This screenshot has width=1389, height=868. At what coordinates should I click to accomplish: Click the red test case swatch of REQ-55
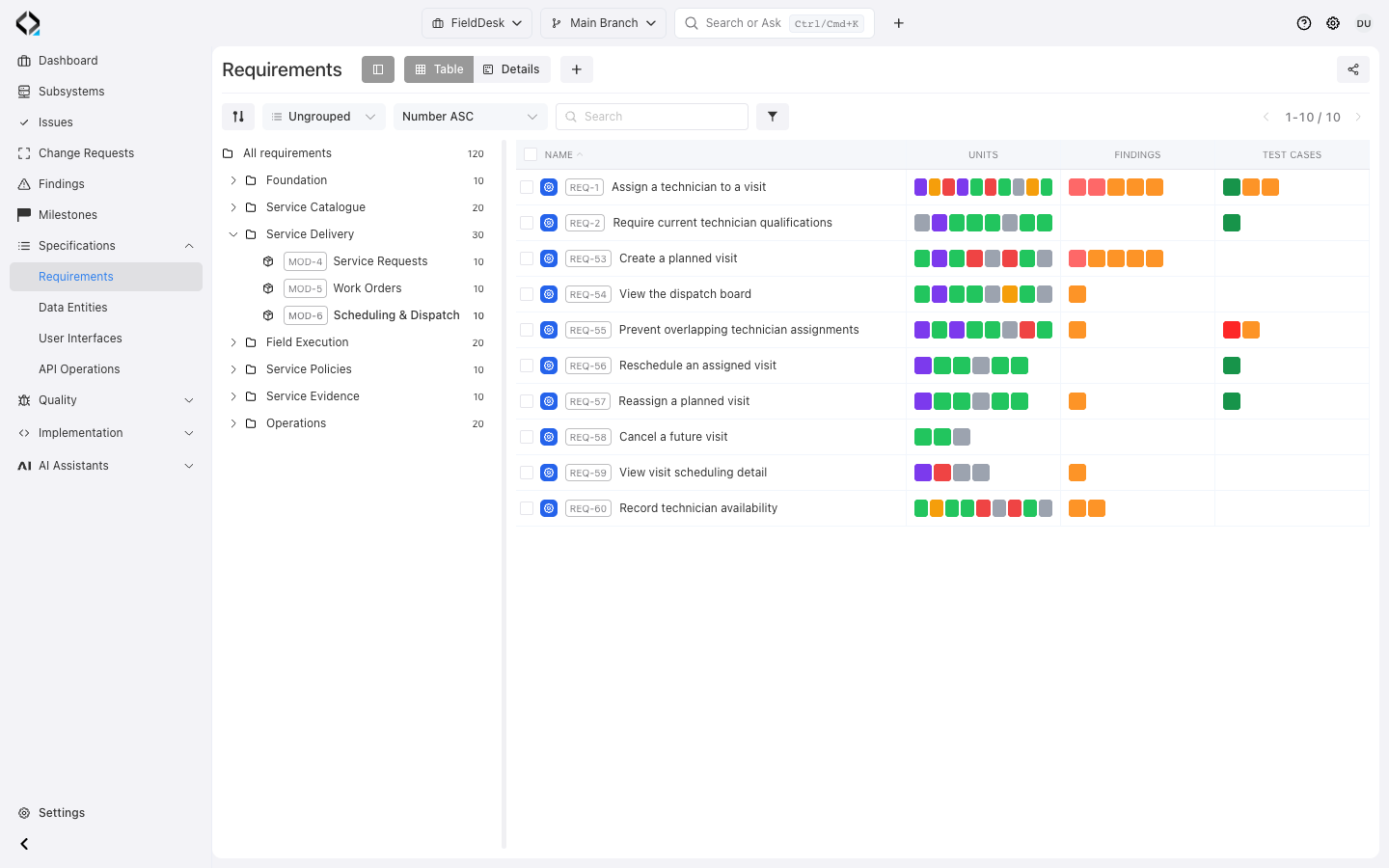click(x=1232, y=330)
